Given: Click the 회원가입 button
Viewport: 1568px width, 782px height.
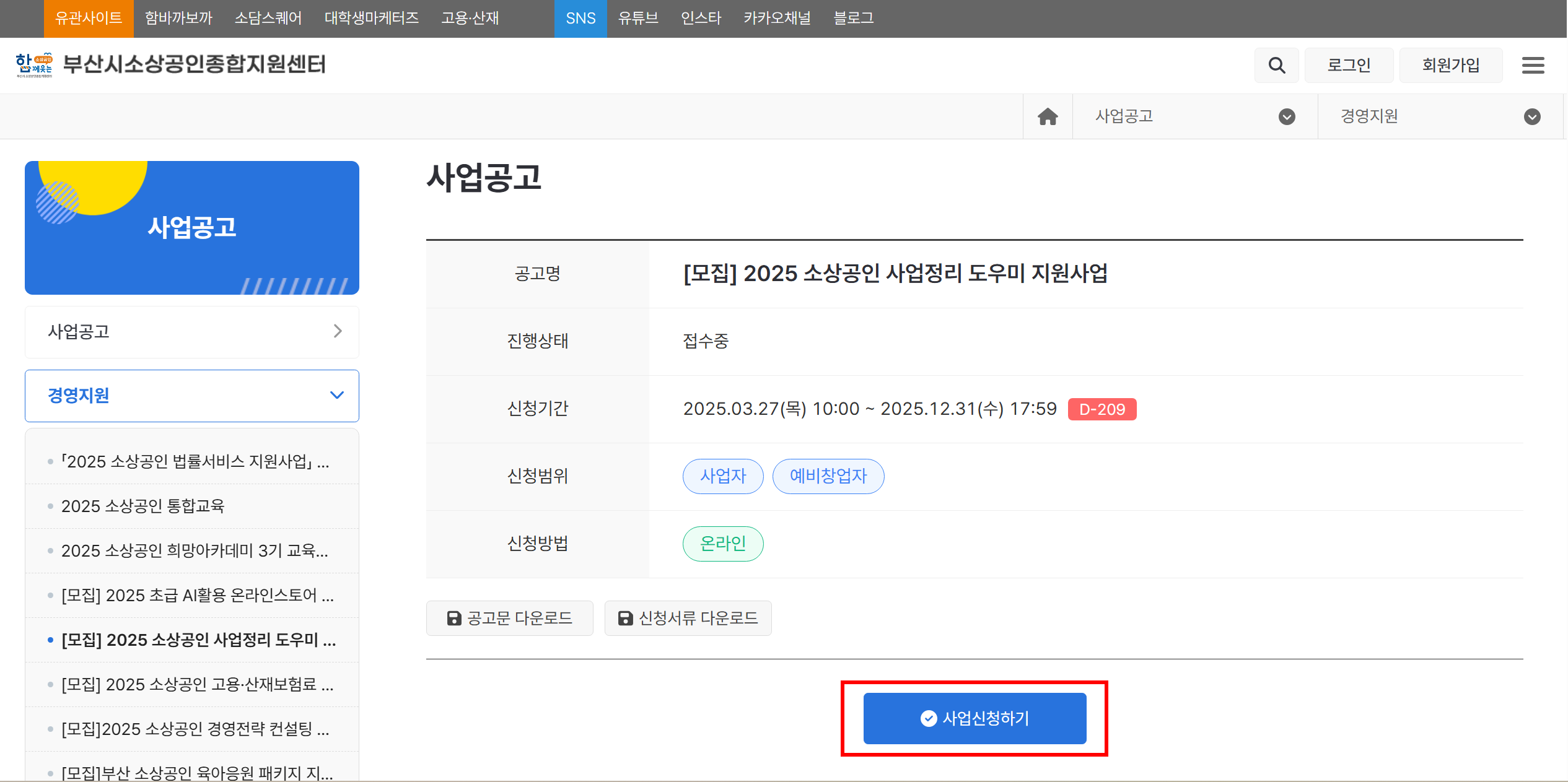Looking at the screenshot, I should coord(1451,64).
